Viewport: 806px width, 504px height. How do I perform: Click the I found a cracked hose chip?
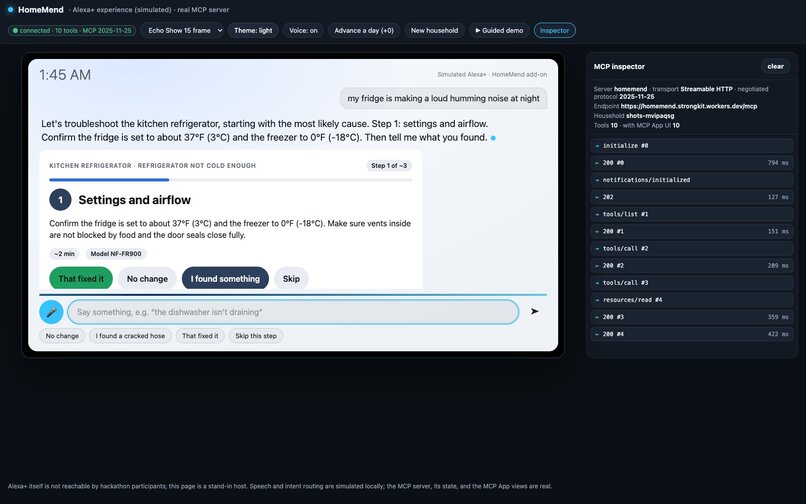[x=130, y=336]
